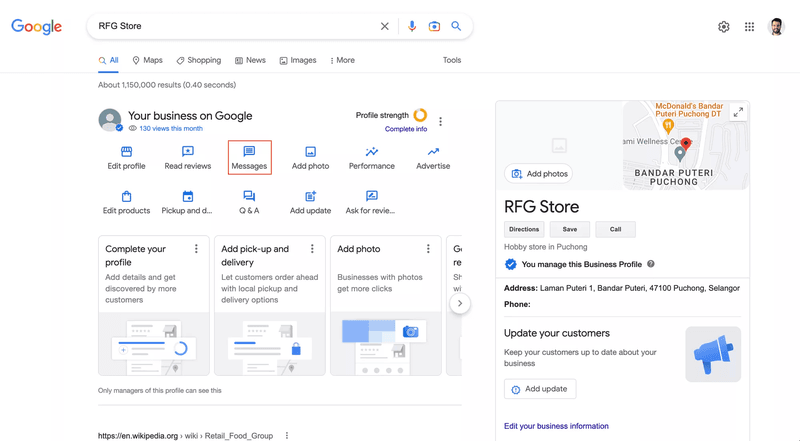Show next suggestion cards with arrow

pyautogui.click(x=460, y=303)
